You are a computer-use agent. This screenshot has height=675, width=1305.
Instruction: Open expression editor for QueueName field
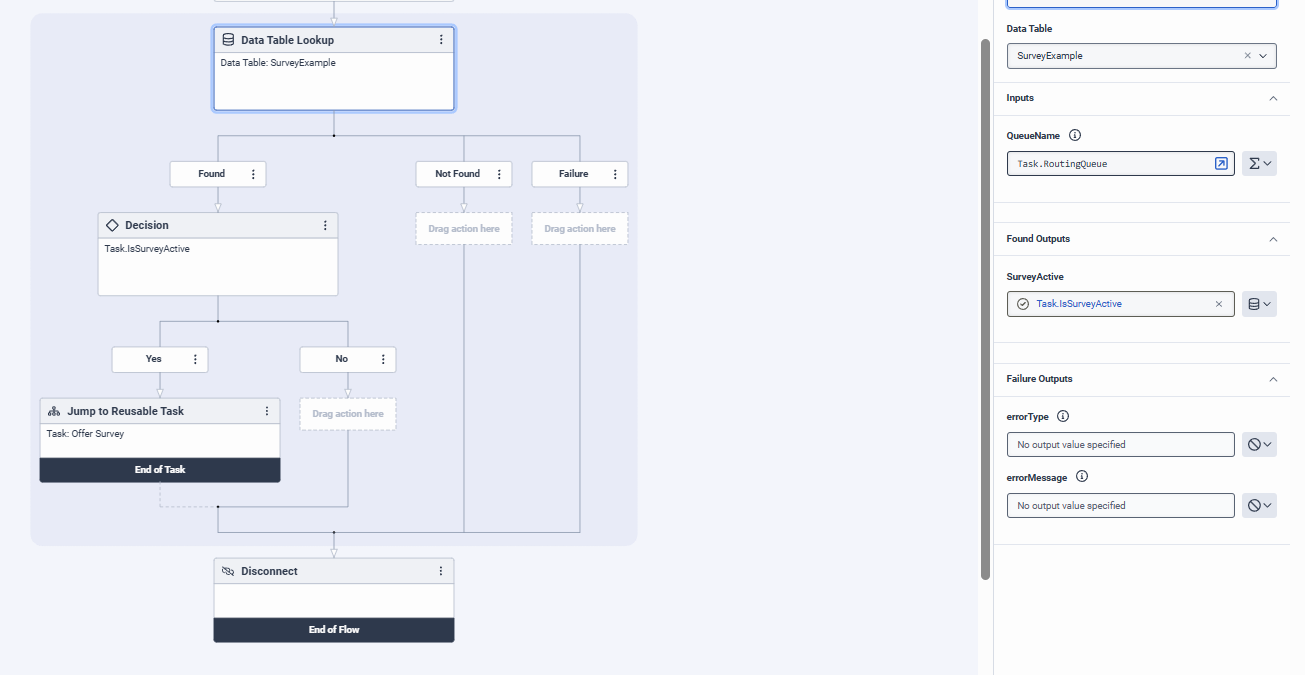(x=1221, y=164)
